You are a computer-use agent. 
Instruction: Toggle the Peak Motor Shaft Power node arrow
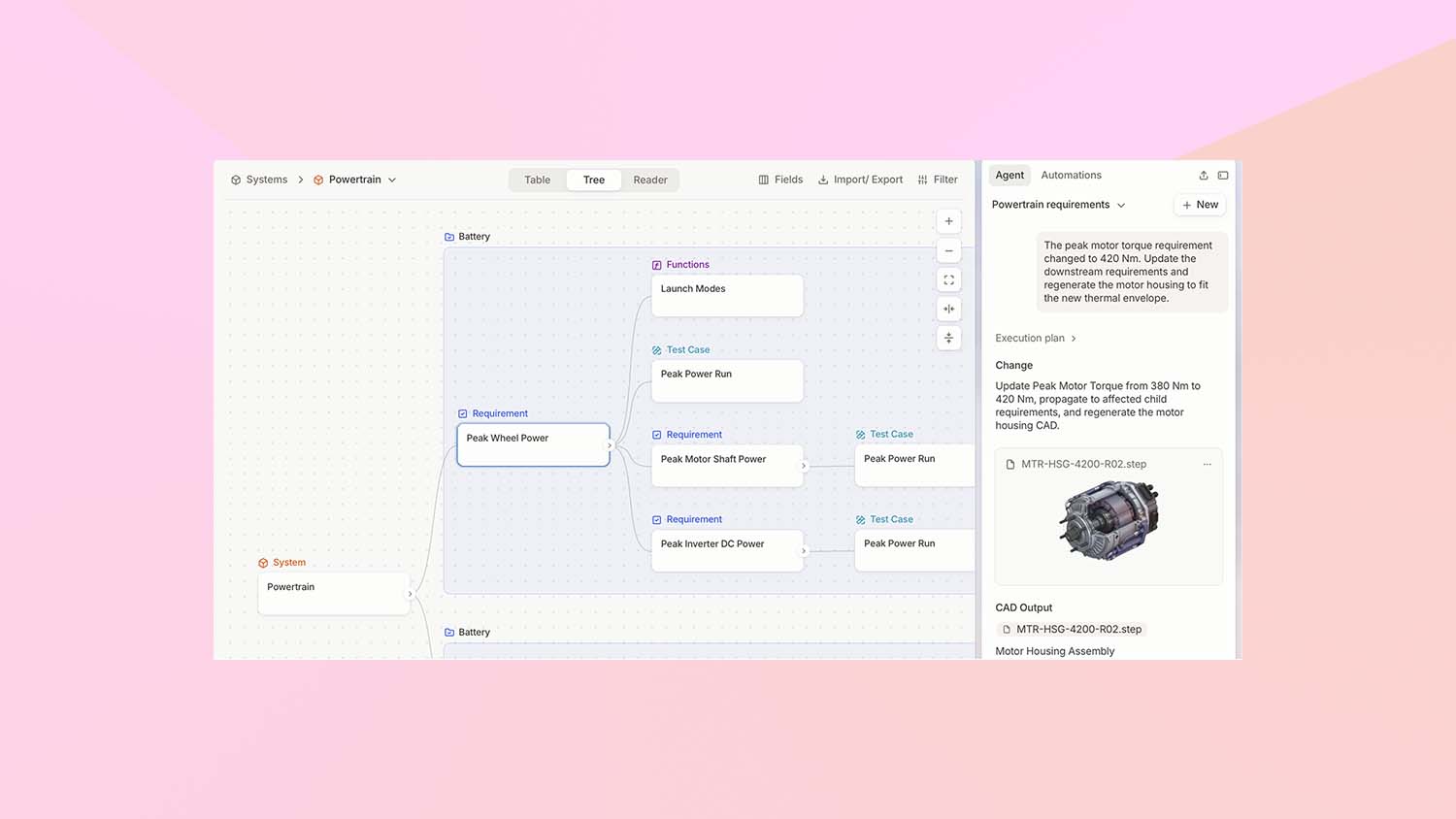click(x=804, y=466)
